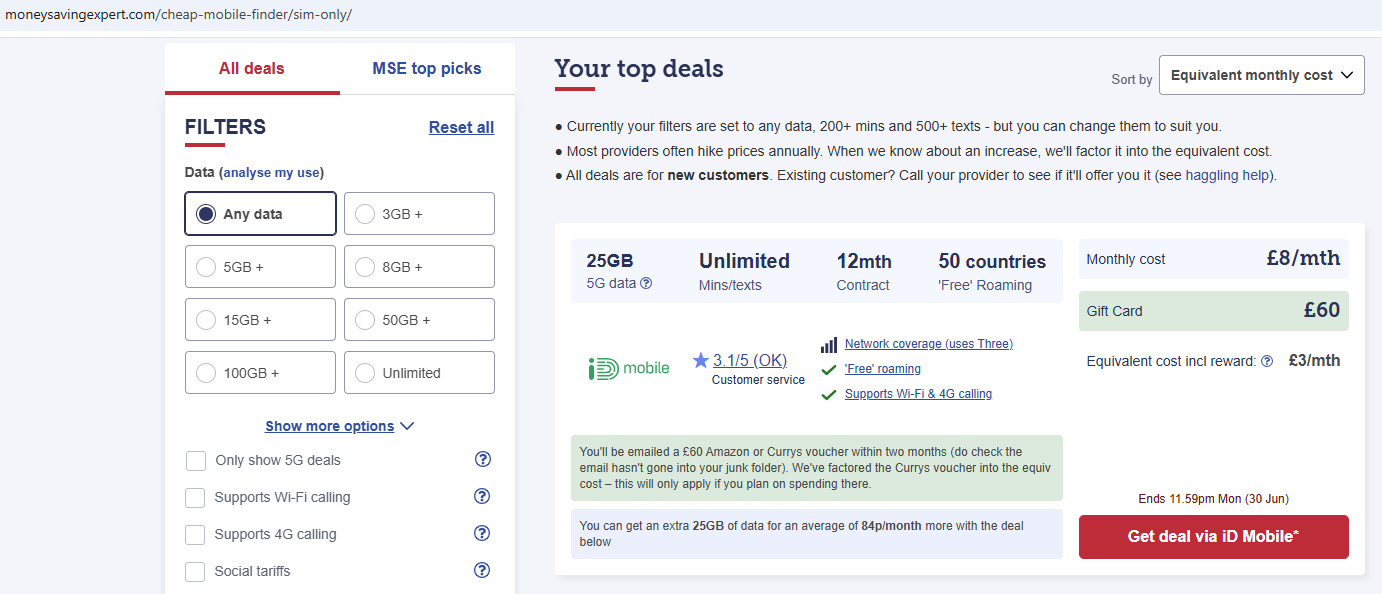The height and width of the screenshot is (594, 1382).
Task: Click the customer service star rating icon
Action: 700,360
